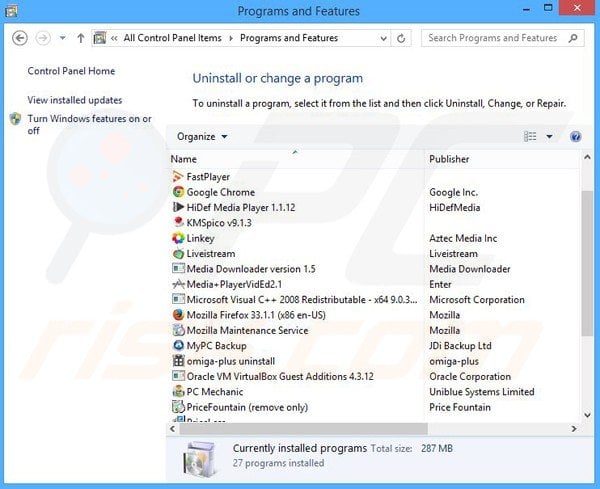Click the back navigation arrow
The height and width of the screenshot is (489, 600).
click(20, 38)
